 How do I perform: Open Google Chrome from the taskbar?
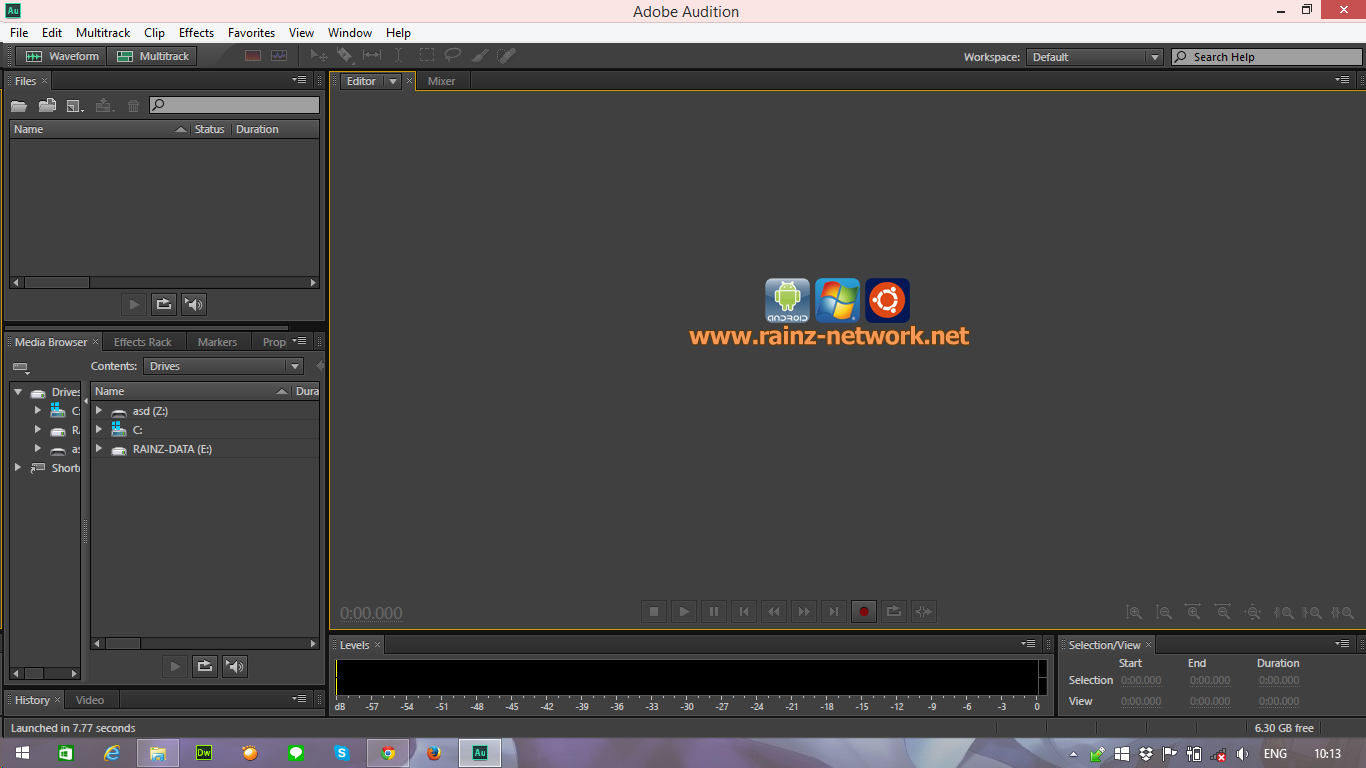click(x=388, y=753)
